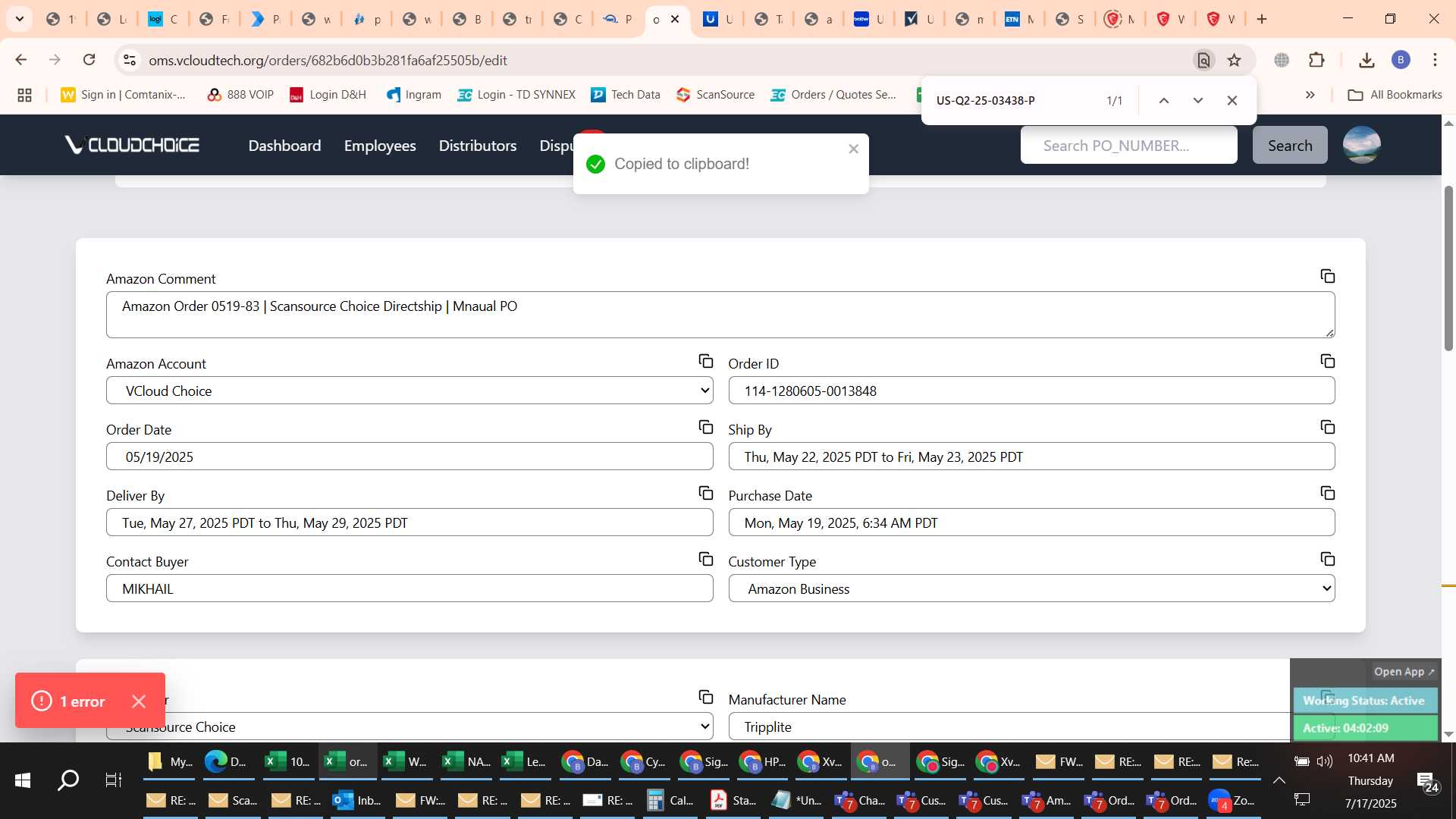Copy the Order Date value

[705, 427]
